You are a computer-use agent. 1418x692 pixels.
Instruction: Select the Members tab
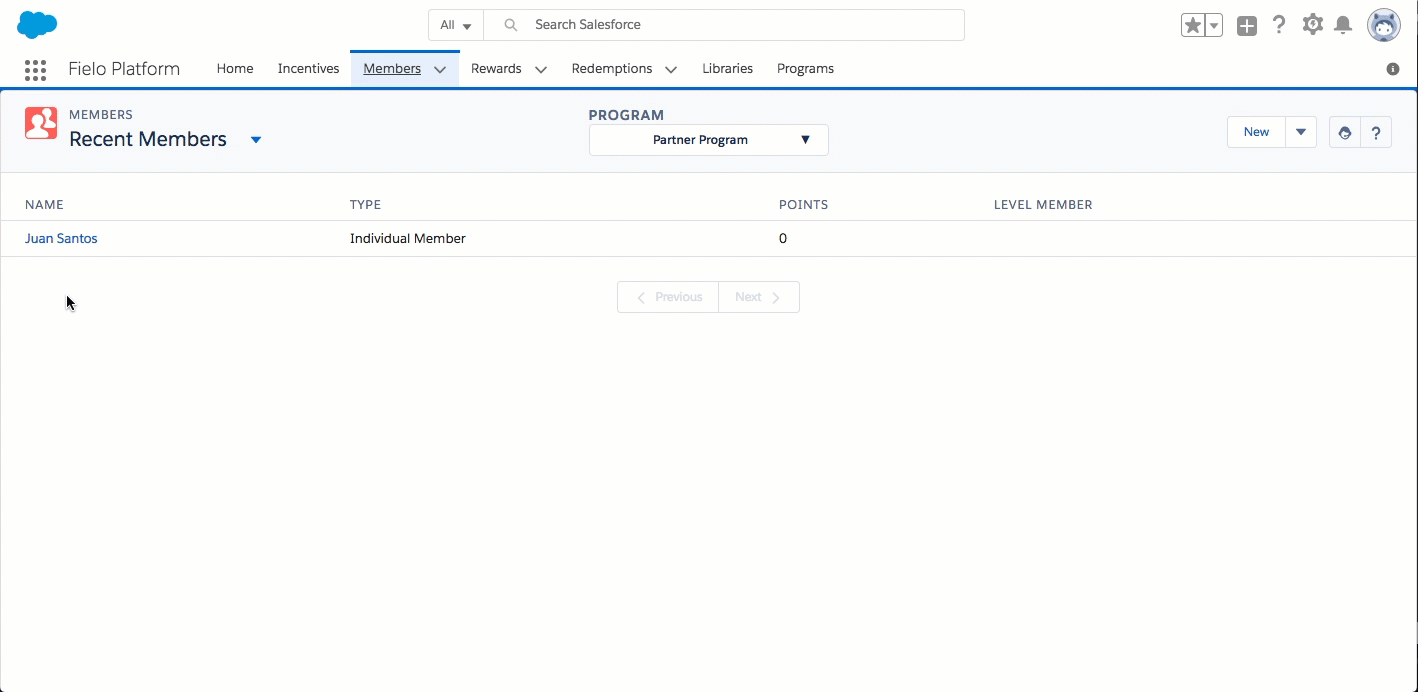point(392,69)
